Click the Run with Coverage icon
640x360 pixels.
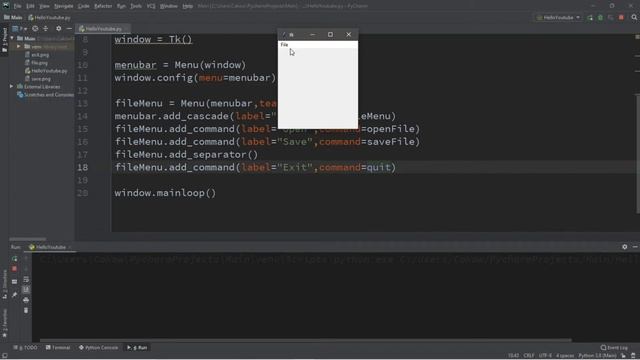611,18
